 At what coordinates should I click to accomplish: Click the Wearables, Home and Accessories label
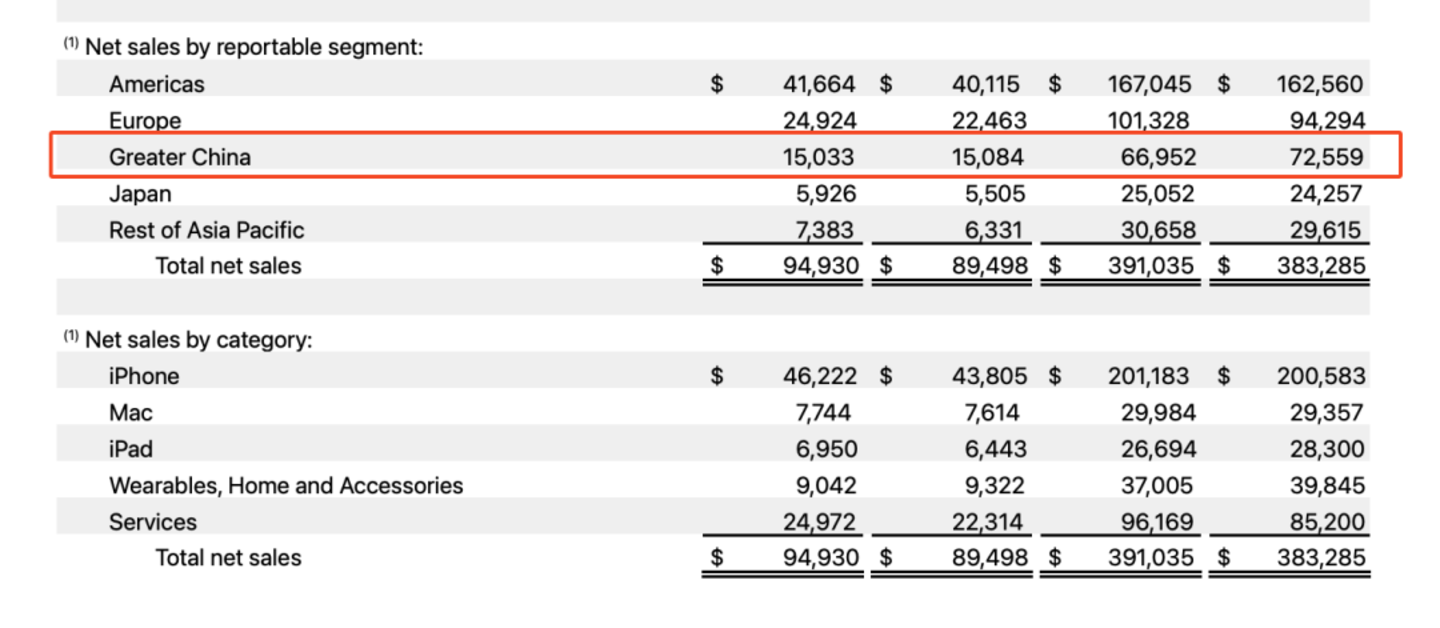pyautogui.click(x=286, y=486)
